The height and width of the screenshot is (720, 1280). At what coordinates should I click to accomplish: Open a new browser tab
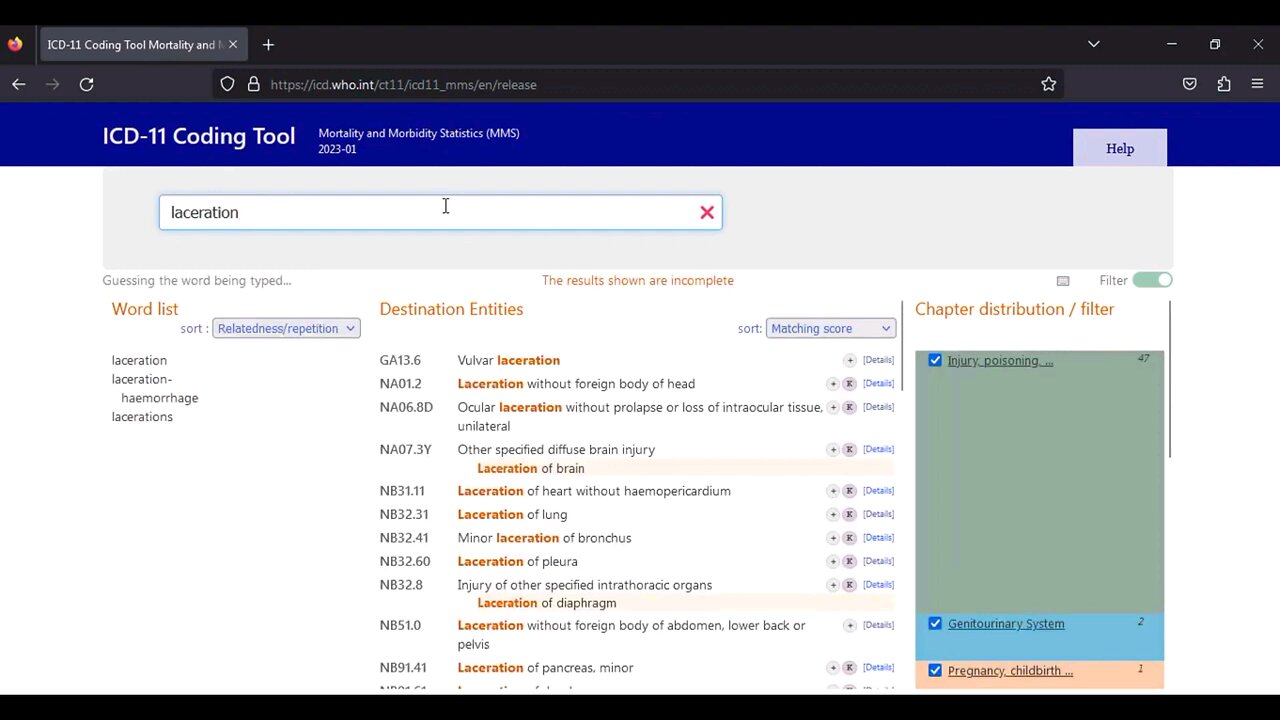(268, 45)
